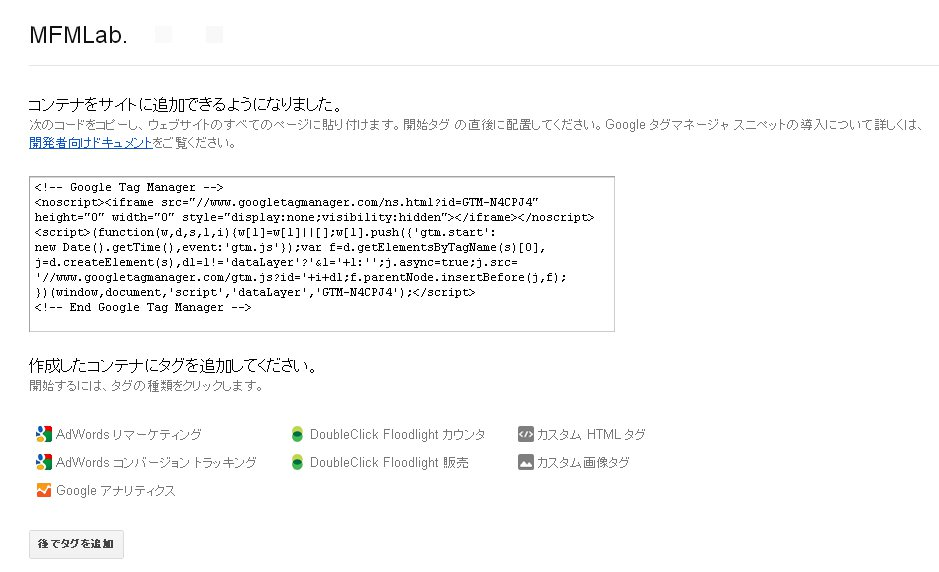939x572 pixels.
Task: Click the AdWords コンバージョン トラッキング icon
Action: (x=44, y=462)
